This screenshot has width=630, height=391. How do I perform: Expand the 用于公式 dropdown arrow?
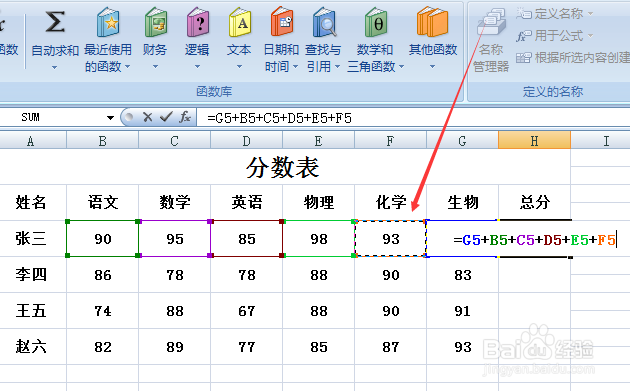(590, 36)
